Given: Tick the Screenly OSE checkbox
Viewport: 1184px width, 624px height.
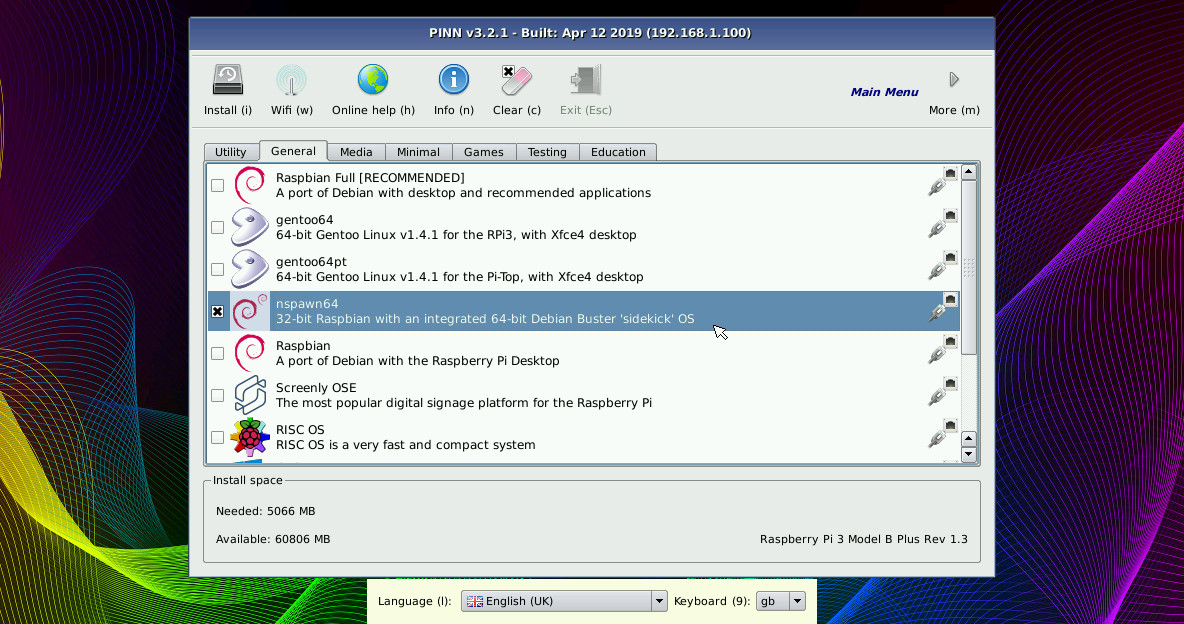Looking at the screenshot, I should (x=217, y=395).
